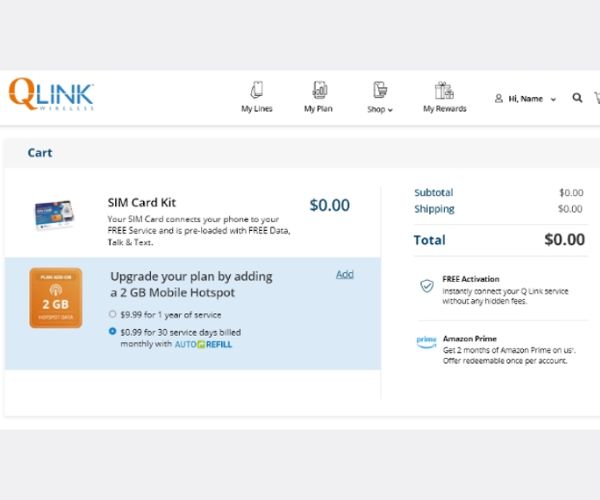Expand the Shop dropdown menu
Screen dimensions: 600x500
(380, 109)
